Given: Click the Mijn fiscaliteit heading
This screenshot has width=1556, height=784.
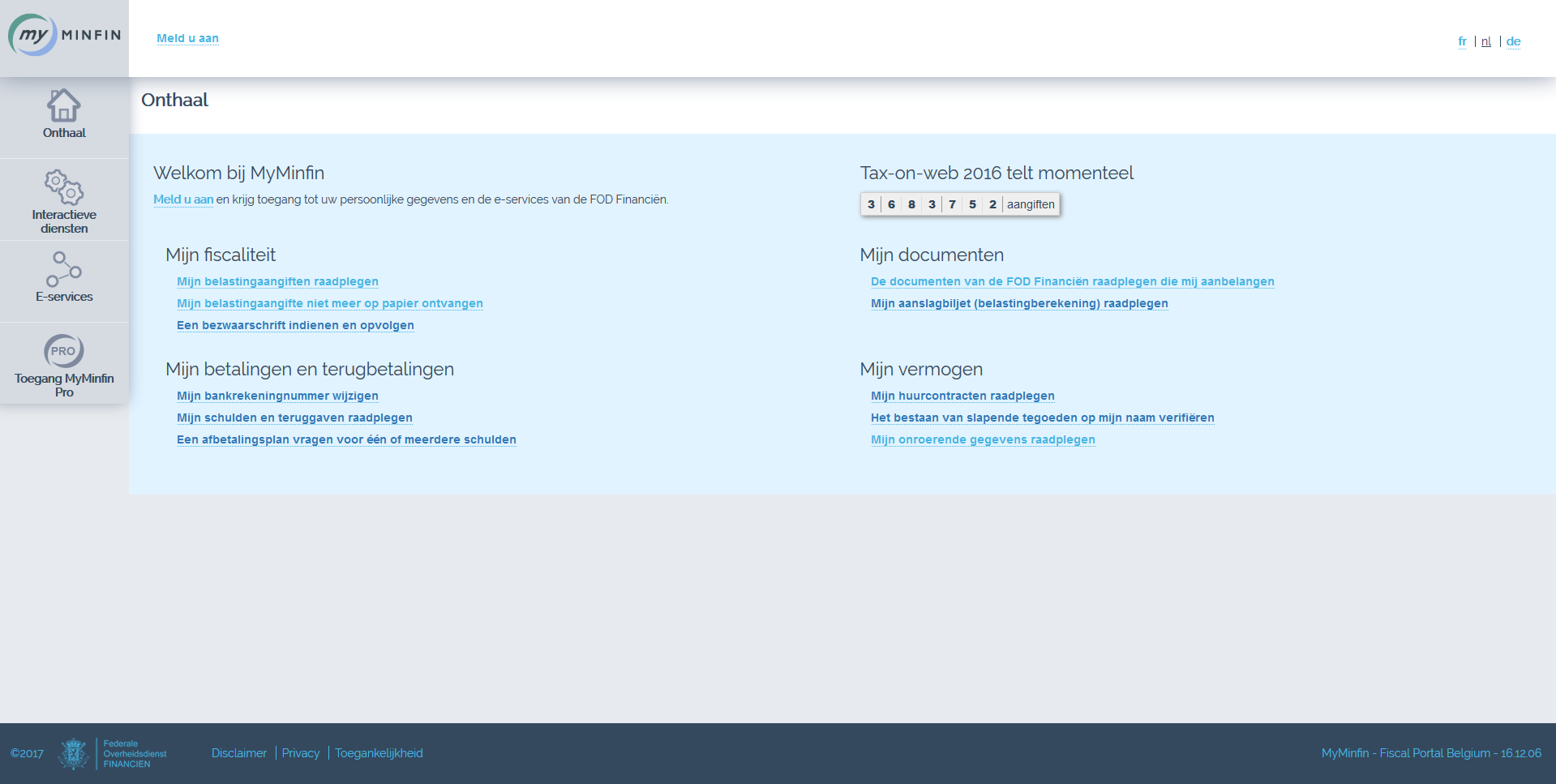Looking at the screenshot, I should [x=221, y=255].
